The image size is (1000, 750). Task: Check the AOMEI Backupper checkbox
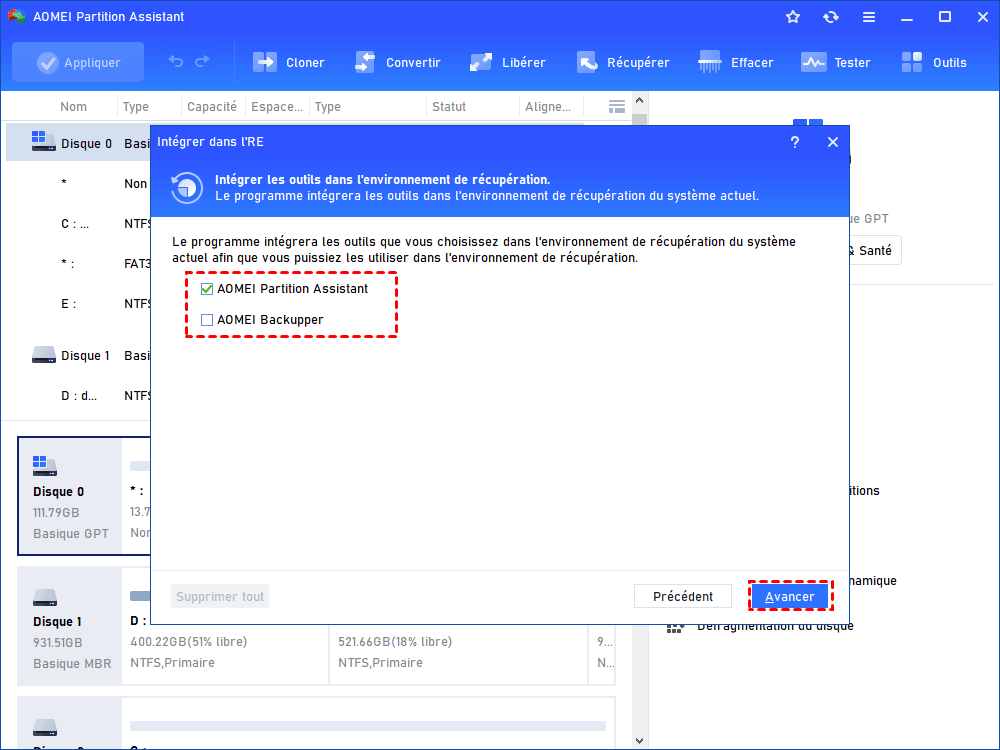[207, 320]
